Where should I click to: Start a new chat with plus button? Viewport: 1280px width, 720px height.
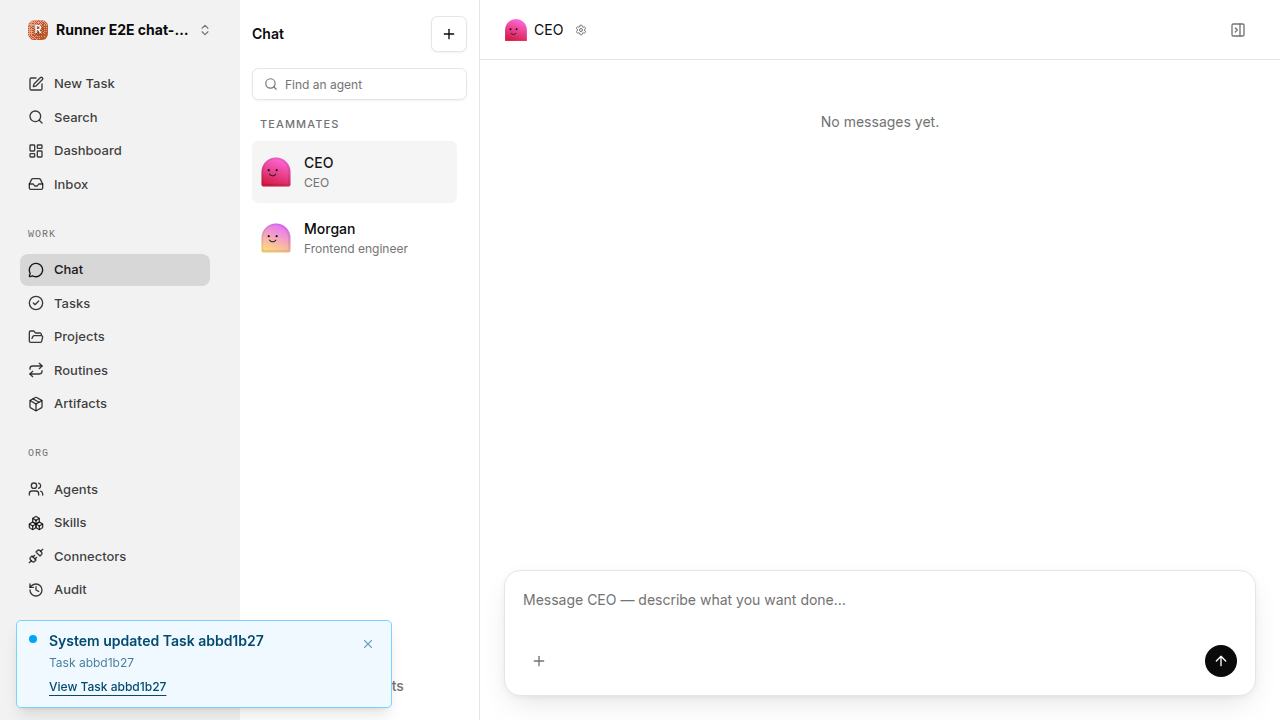[449, 34]
